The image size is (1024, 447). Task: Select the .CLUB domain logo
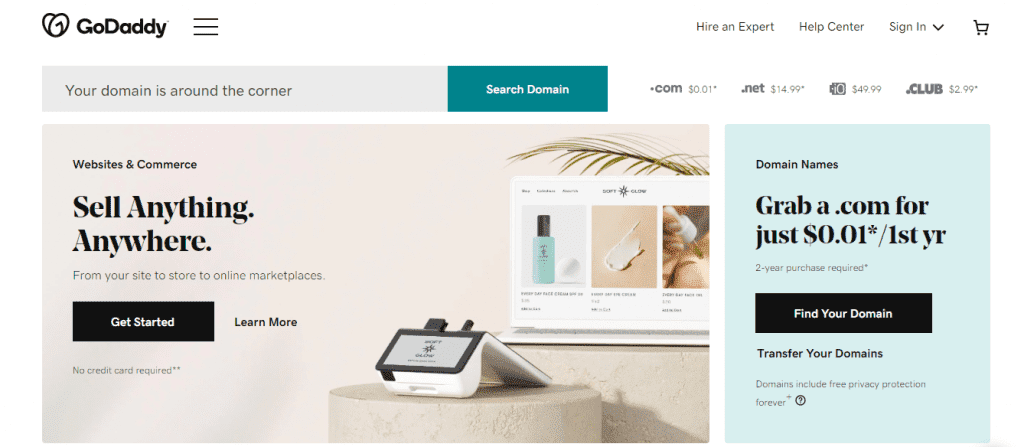(x=924, y=89)
